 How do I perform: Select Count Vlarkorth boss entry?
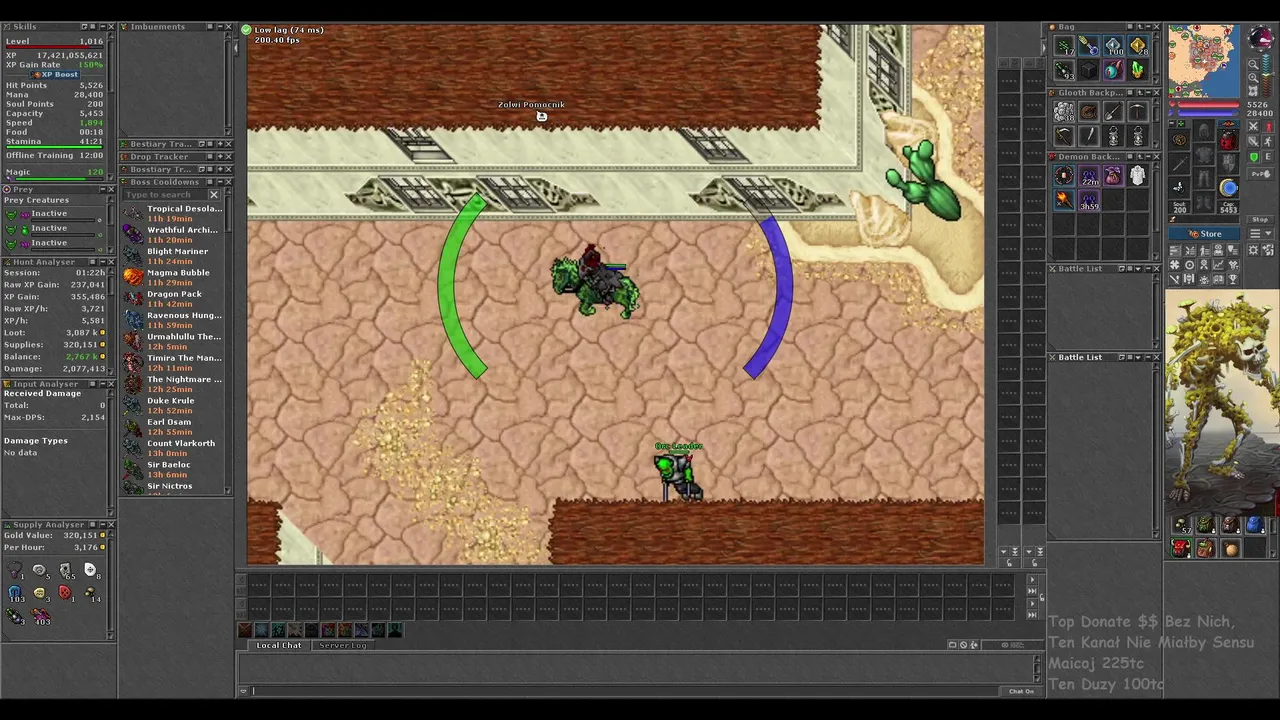pos(173,448)
